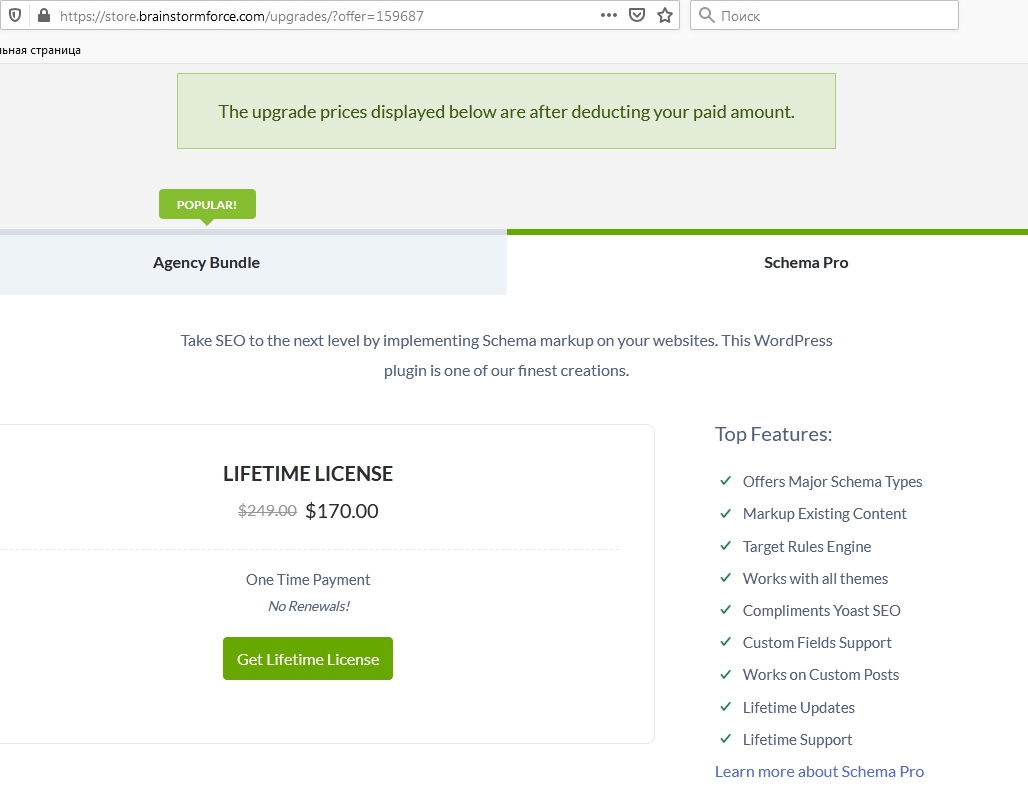Bookmark this page with the star icon
Viewport: 1028px width, 792px height.
(x=664, y=16)
